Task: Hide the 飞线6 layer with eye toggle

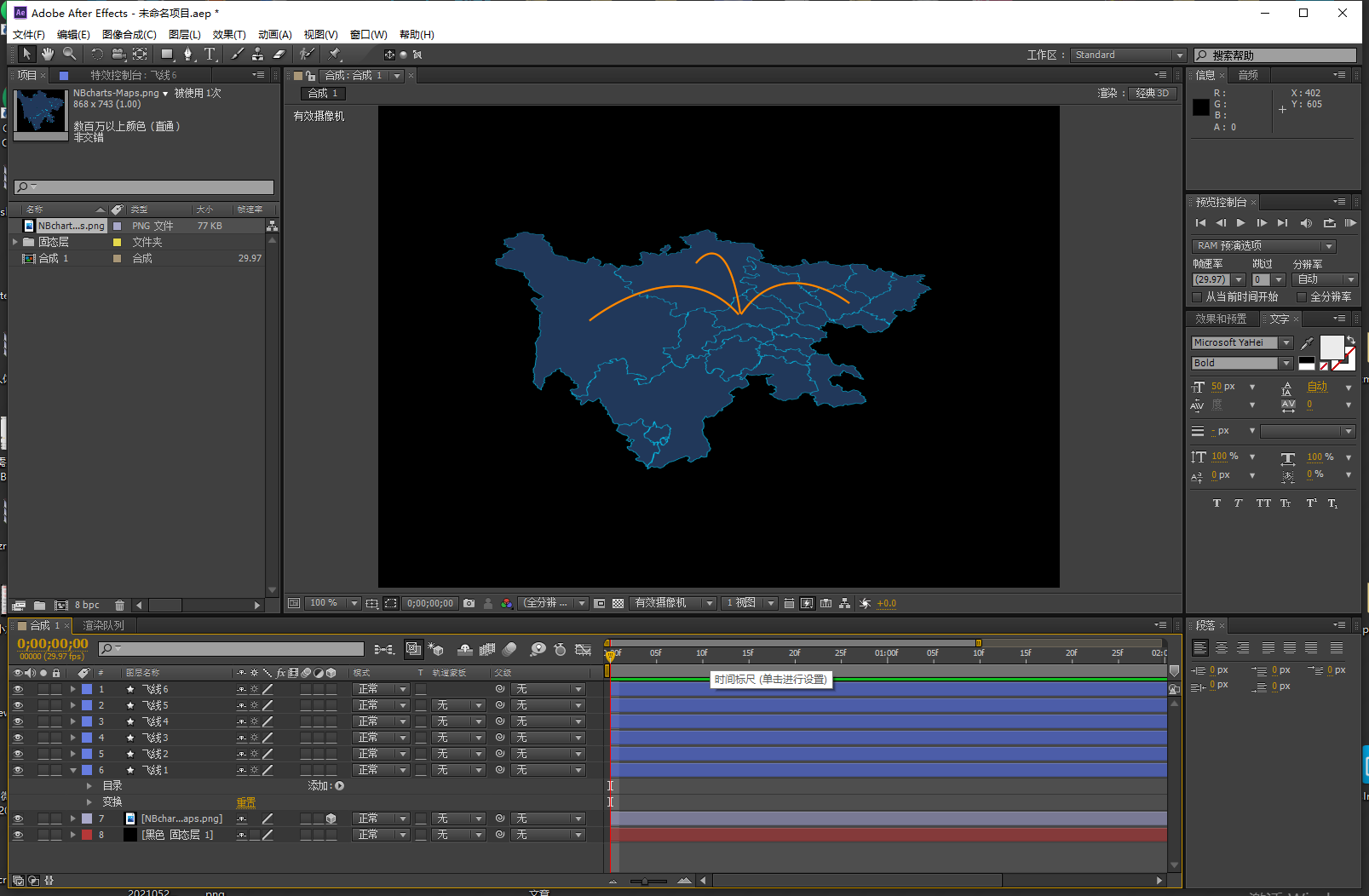Action: tap(18, 689)
